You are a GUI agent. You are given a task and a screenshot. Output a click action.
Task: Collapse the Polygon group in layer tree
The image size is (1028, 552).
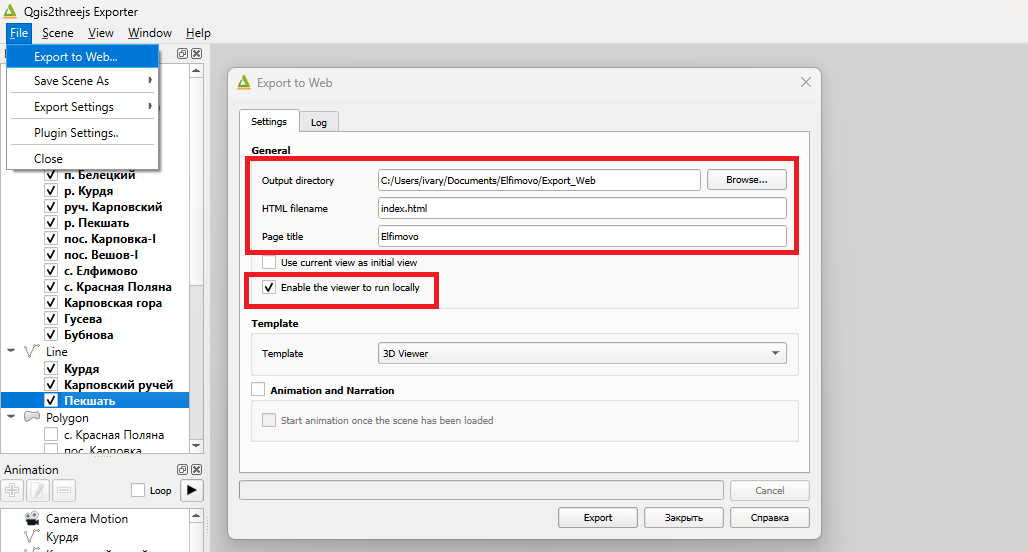[x=11, y=417]
